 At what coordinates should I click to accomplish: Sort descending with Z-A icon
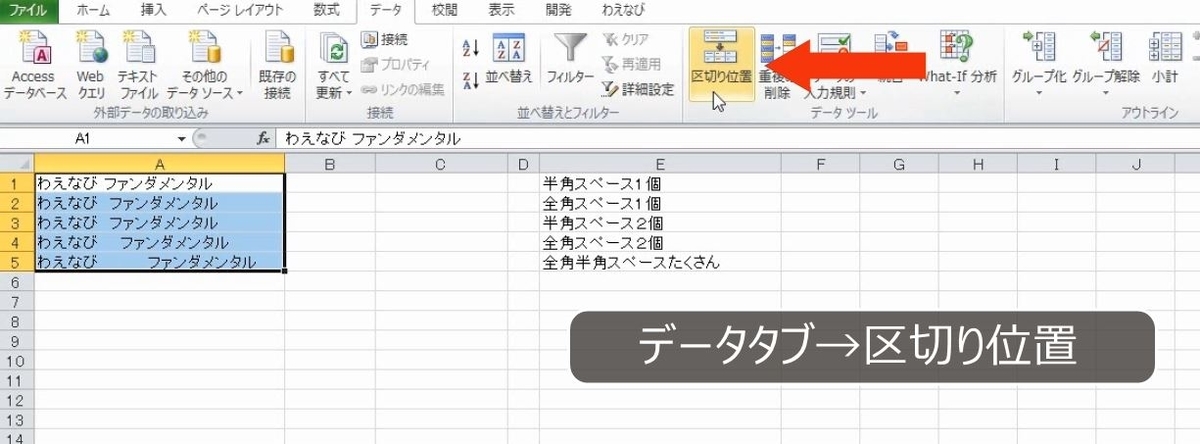coord(472,80)
